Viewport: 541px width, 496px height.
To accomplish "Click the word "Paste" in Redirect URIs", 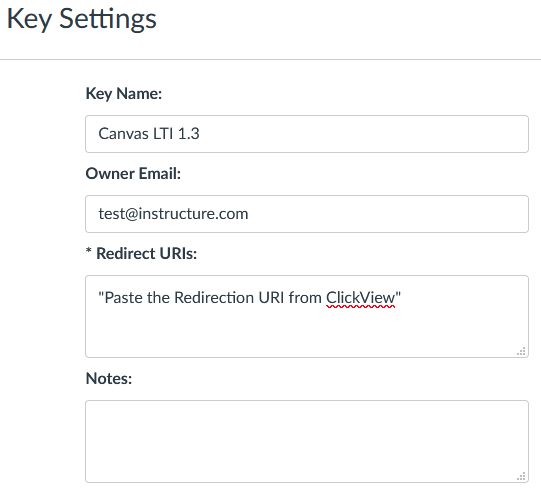I will point(124,298).
